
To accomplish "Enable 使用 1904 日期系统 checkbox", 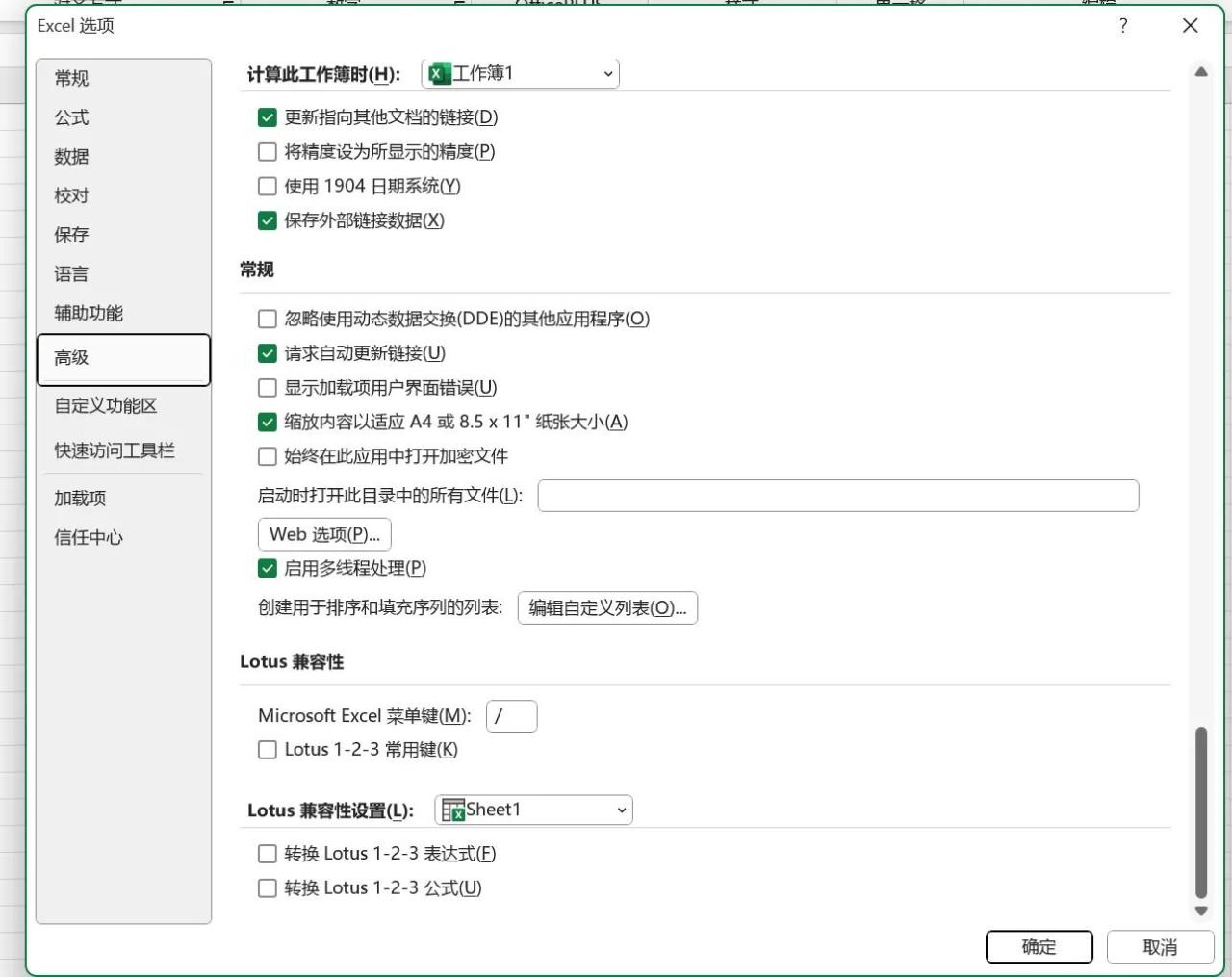I will click(268, 187).
